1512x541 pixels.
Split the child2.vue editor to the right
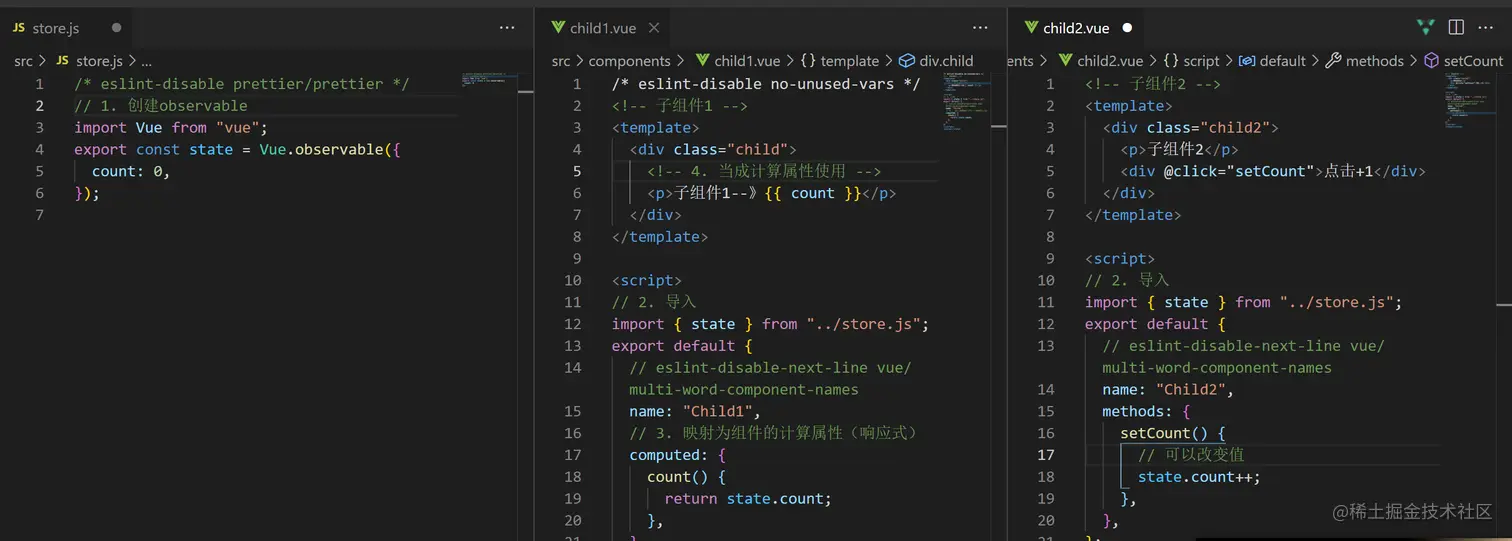(x=1456, y=28)
